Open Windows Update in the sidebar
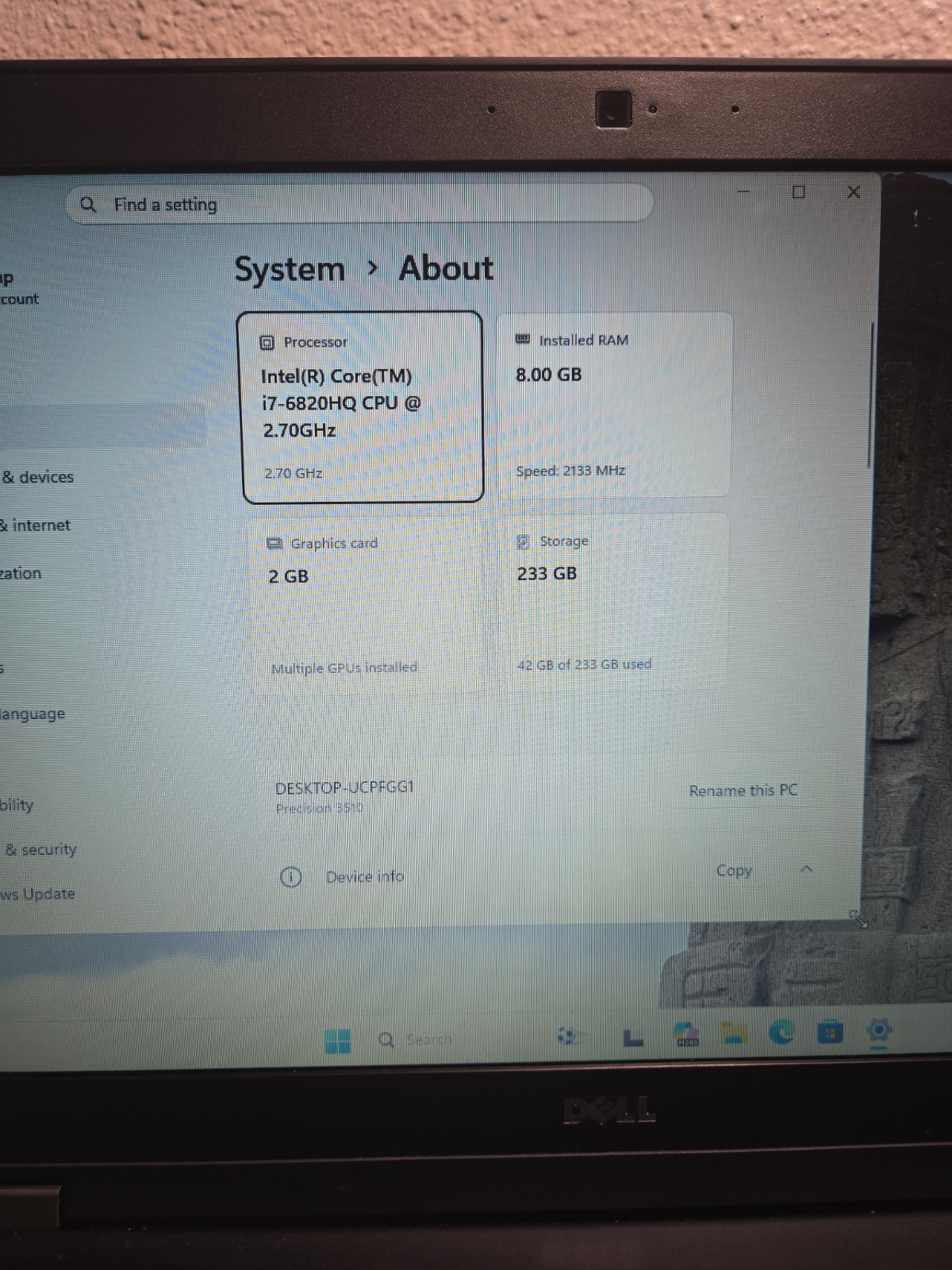This screenshot has width=952, height=1270. [37, 894]
